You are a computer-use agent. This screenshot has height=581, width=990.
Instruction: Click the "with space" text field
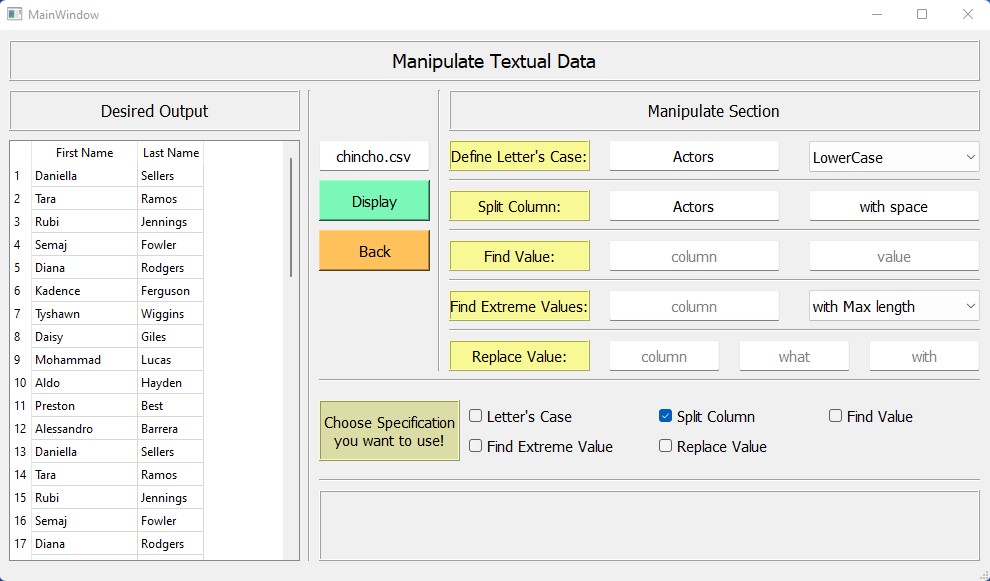893,206
